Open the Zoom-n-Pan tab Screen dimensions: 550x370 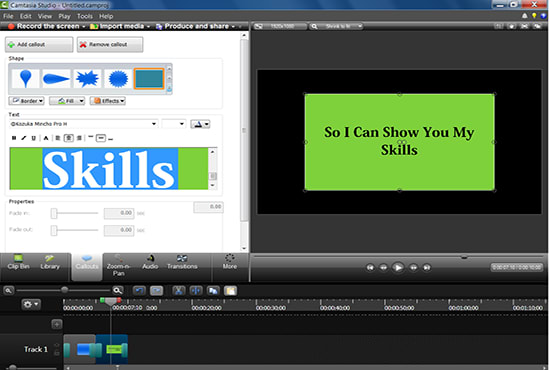[118, 265]
